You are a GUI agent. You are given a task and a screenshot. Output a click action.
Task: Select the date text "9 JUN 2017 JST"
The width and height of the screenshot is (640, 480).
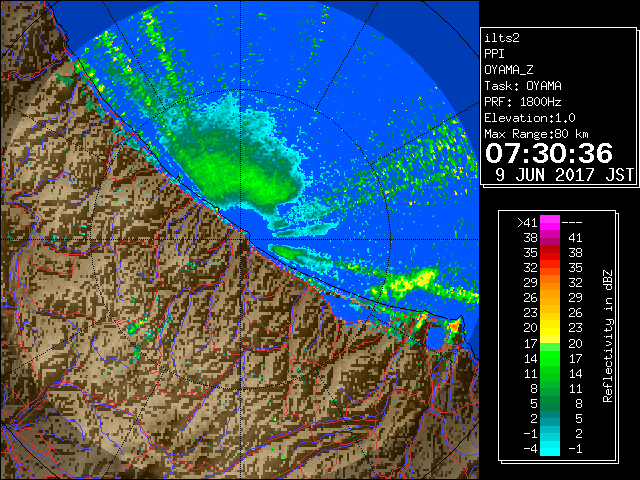564,175
